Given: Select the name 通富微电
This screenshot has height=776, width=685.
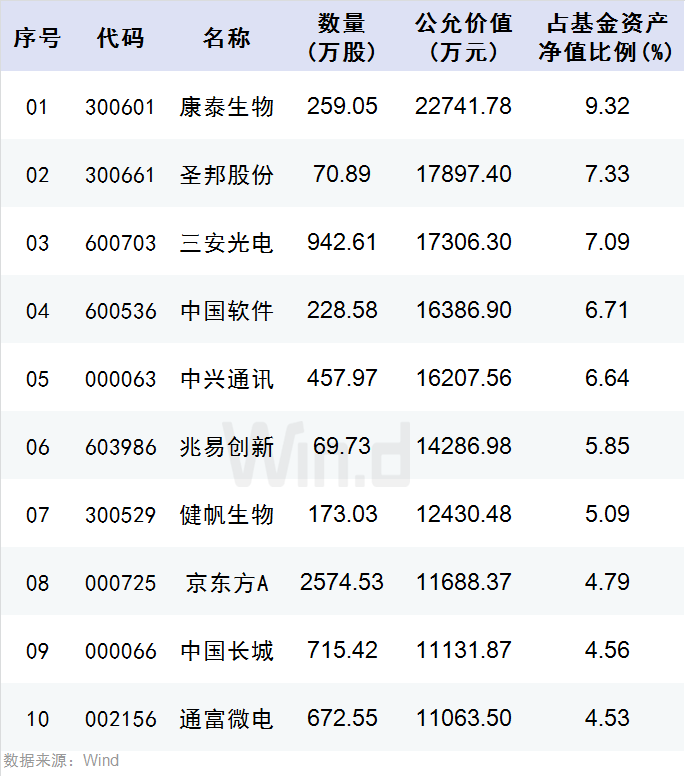Looking at the screenshot, I should (227, 719).
